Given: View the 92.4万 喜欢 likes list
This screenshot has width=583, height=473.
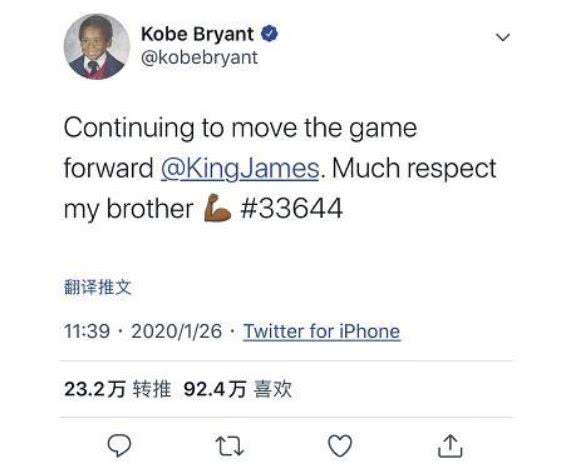Looking at the screenshot, I should point(238,389).
